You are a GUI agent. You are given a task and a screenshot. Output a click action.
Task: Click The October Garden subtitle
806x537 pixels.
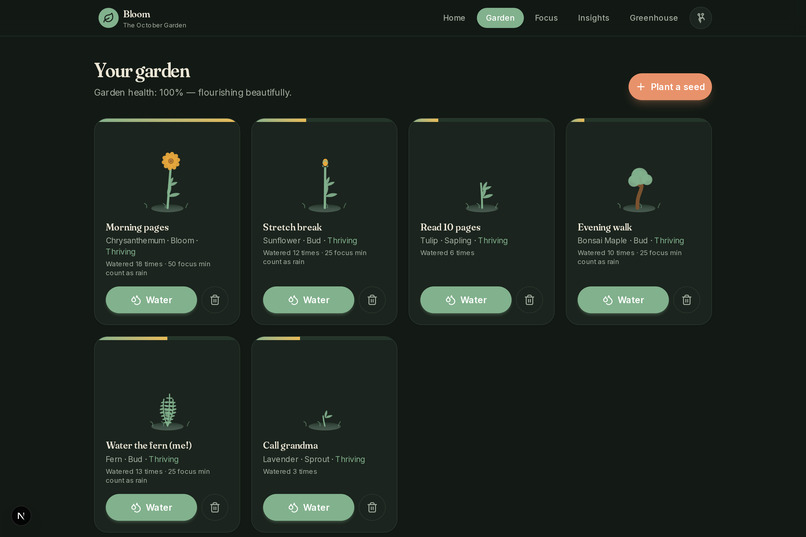pyautogui.click(x=155, y=25)
